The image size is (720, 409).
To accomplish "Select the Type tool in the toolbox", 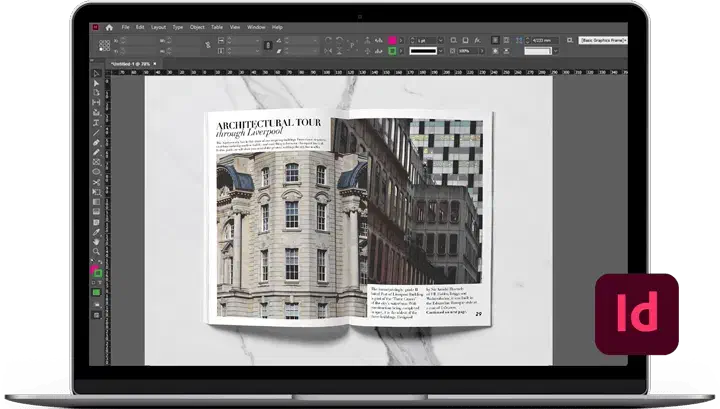I will click(x=97, y=123).
